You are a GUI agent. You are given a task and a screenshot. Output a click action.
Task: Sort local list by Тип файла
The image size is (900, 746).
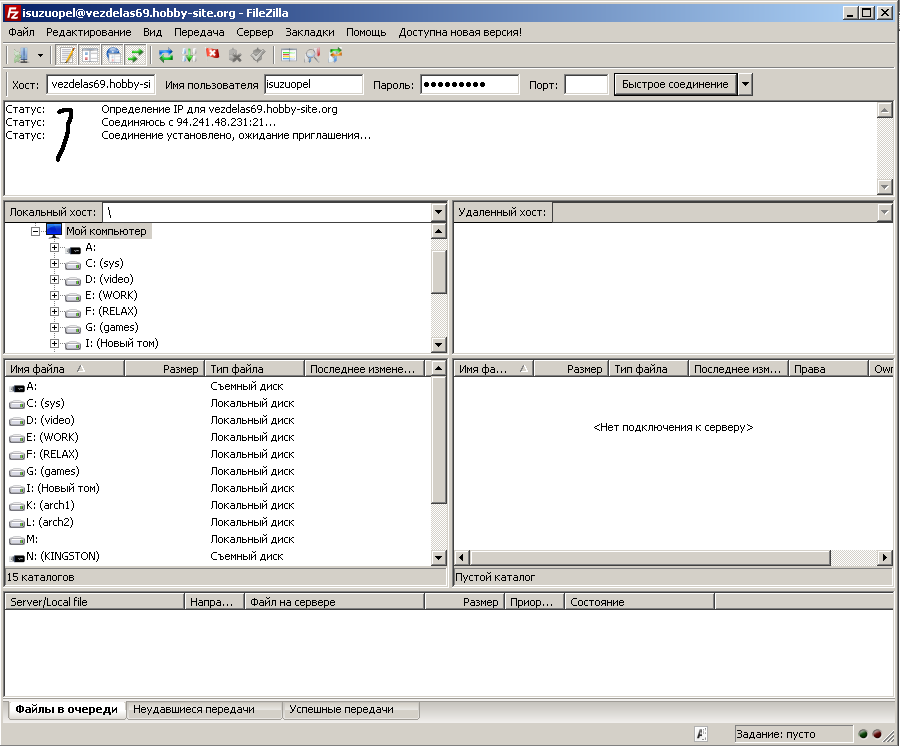255,369
